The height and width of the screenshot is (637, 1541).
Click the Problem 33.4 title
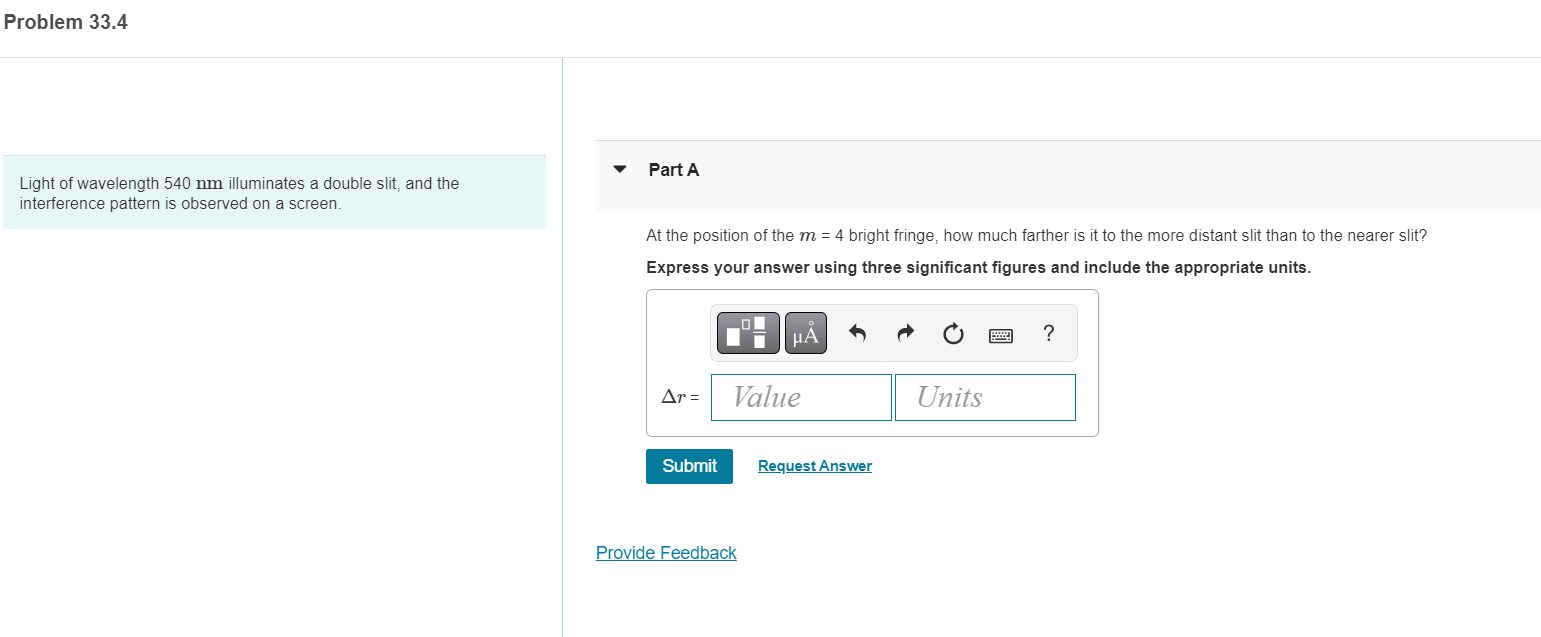64,21
